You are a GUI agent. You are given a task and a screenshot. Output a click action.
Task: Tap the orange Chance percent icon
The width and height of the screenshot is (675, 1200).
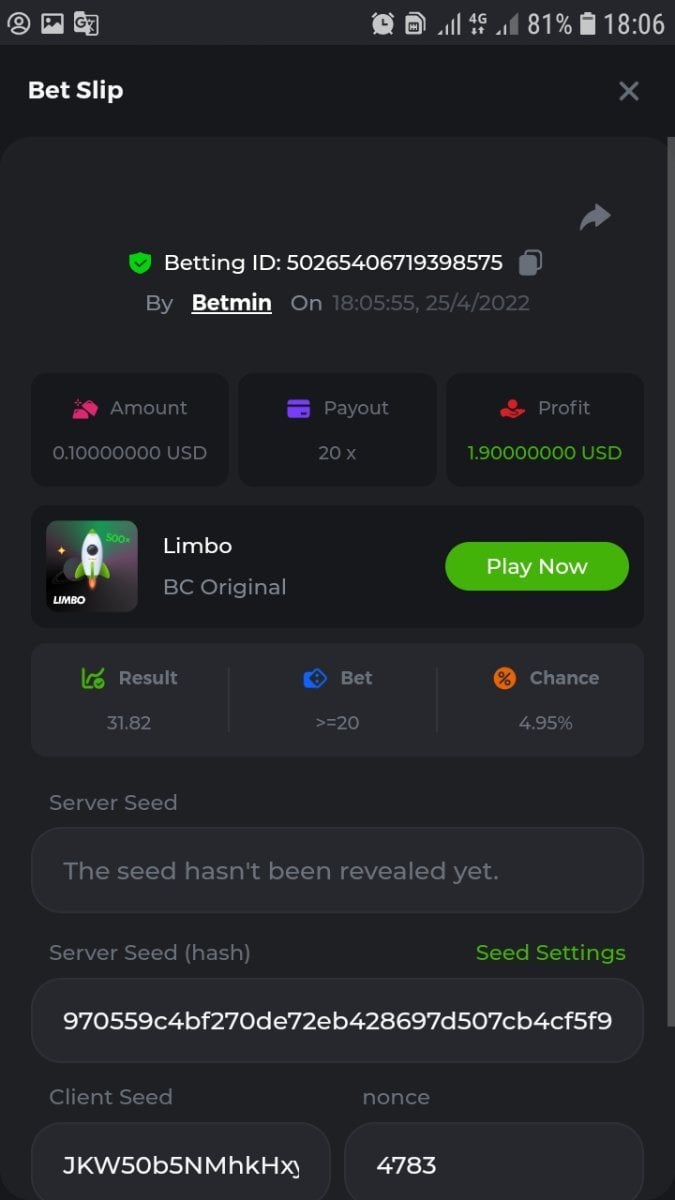[505, 678]
